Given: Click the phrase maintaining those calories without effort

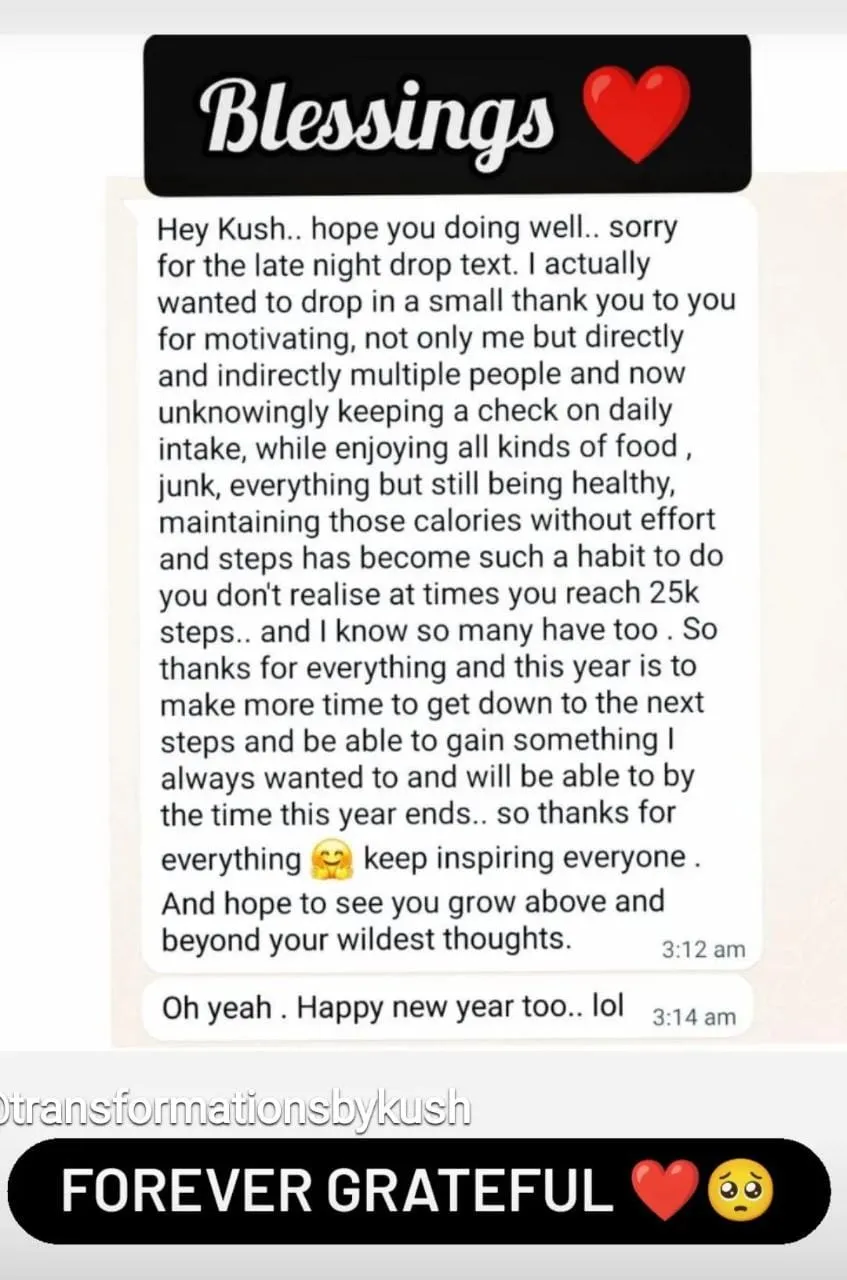Looking at the screenshot, I should pos(437,521).
